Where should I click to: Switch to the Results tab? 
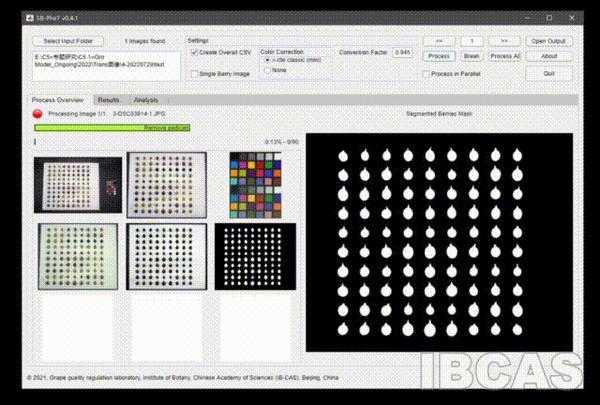pyautogui.click(x=108, y=100)
